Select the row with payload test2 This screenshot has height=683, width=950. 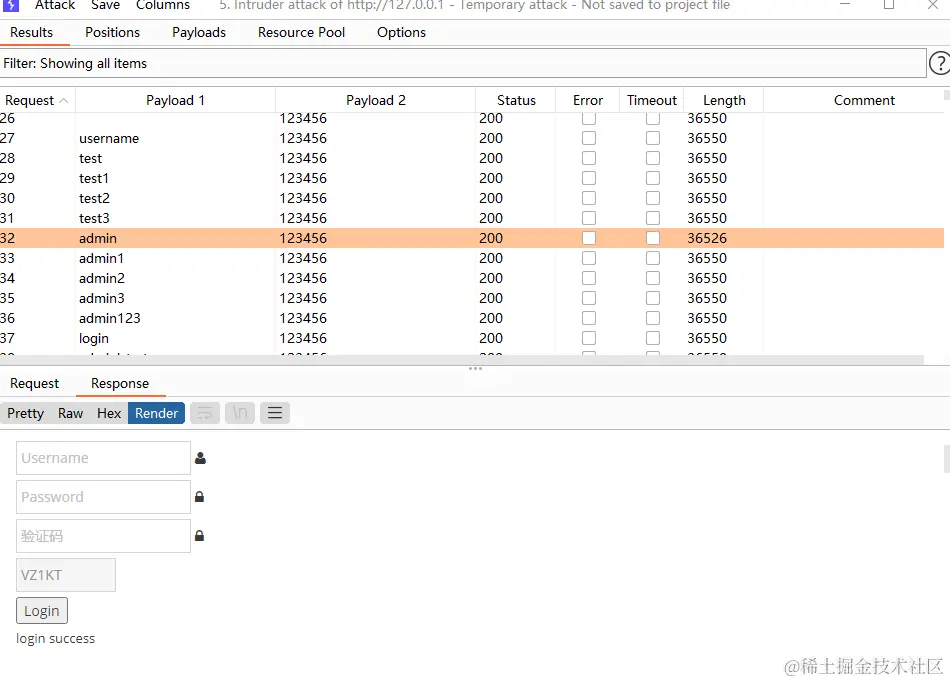click(x=472, y=198)
